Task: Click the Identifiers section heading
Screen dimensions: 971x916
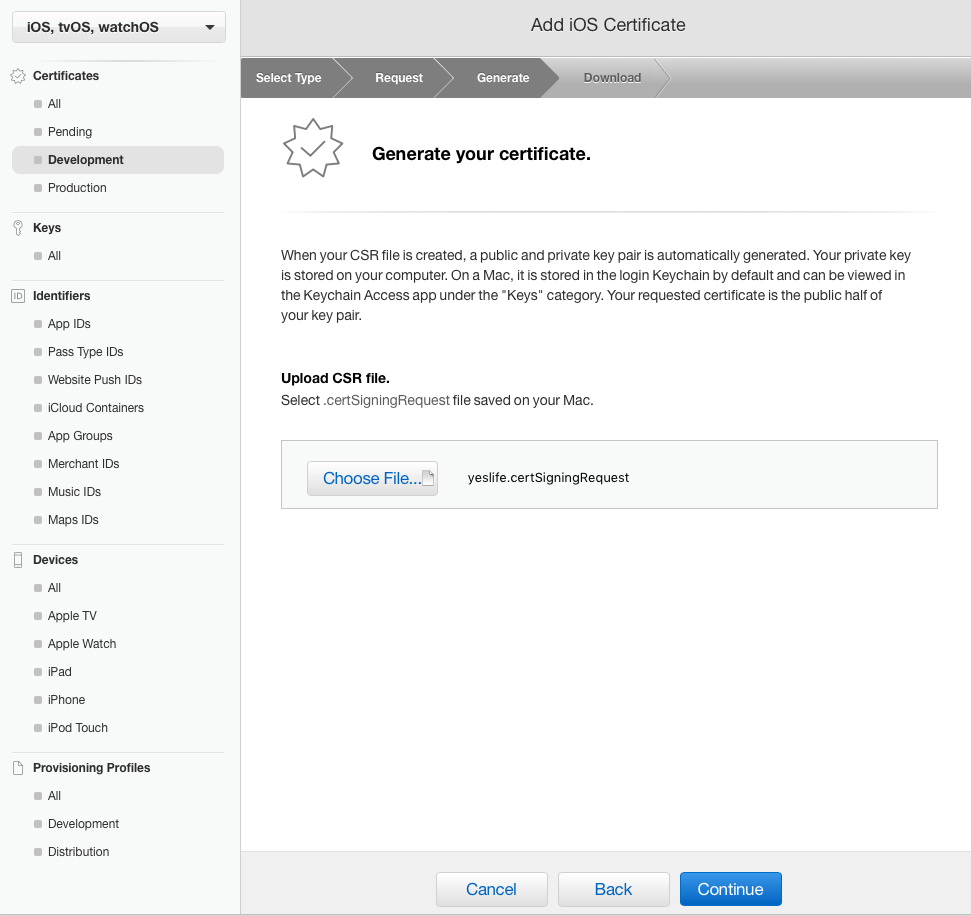Action: (x=61, y=296)
